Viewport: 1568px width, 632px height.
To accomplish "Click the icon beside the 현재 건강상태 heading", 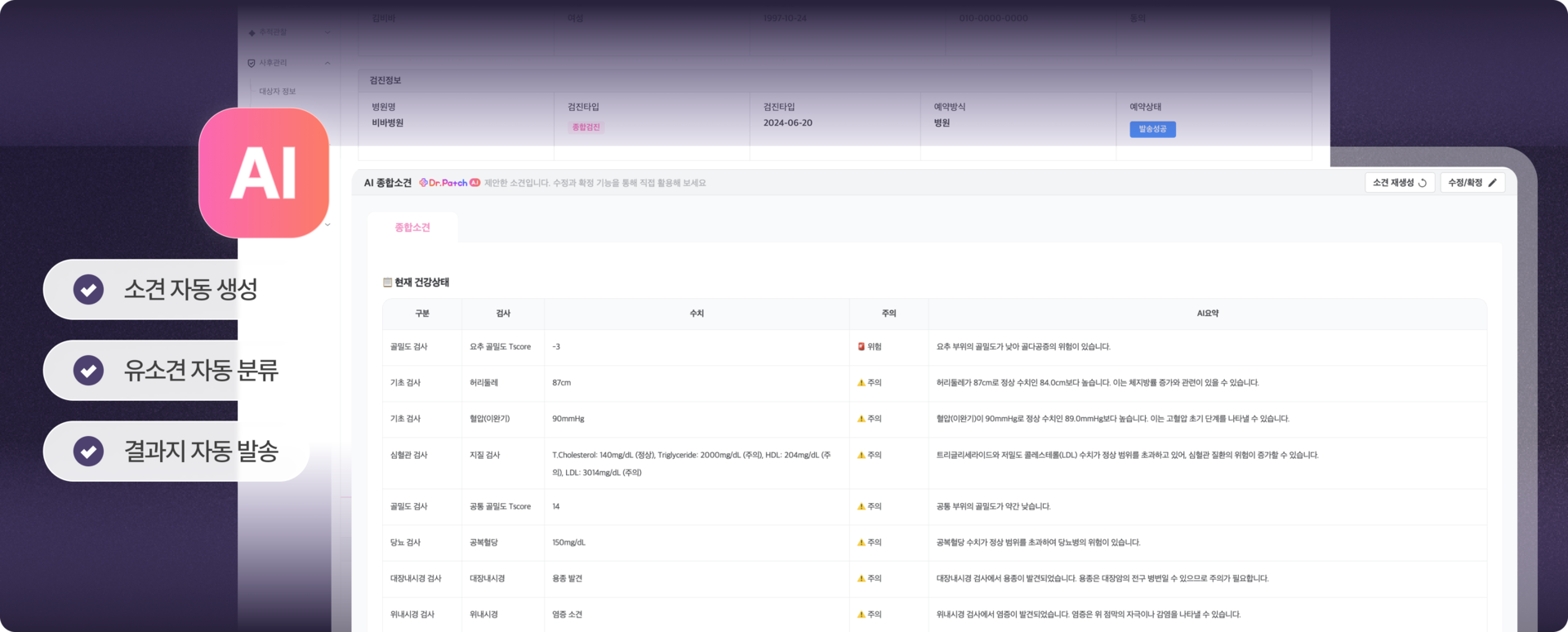I will click(x=387, y=283).
